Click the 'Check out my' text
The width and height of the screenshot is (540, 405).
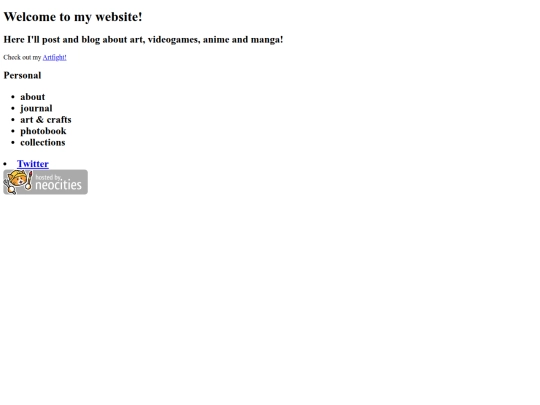[22, 58]
